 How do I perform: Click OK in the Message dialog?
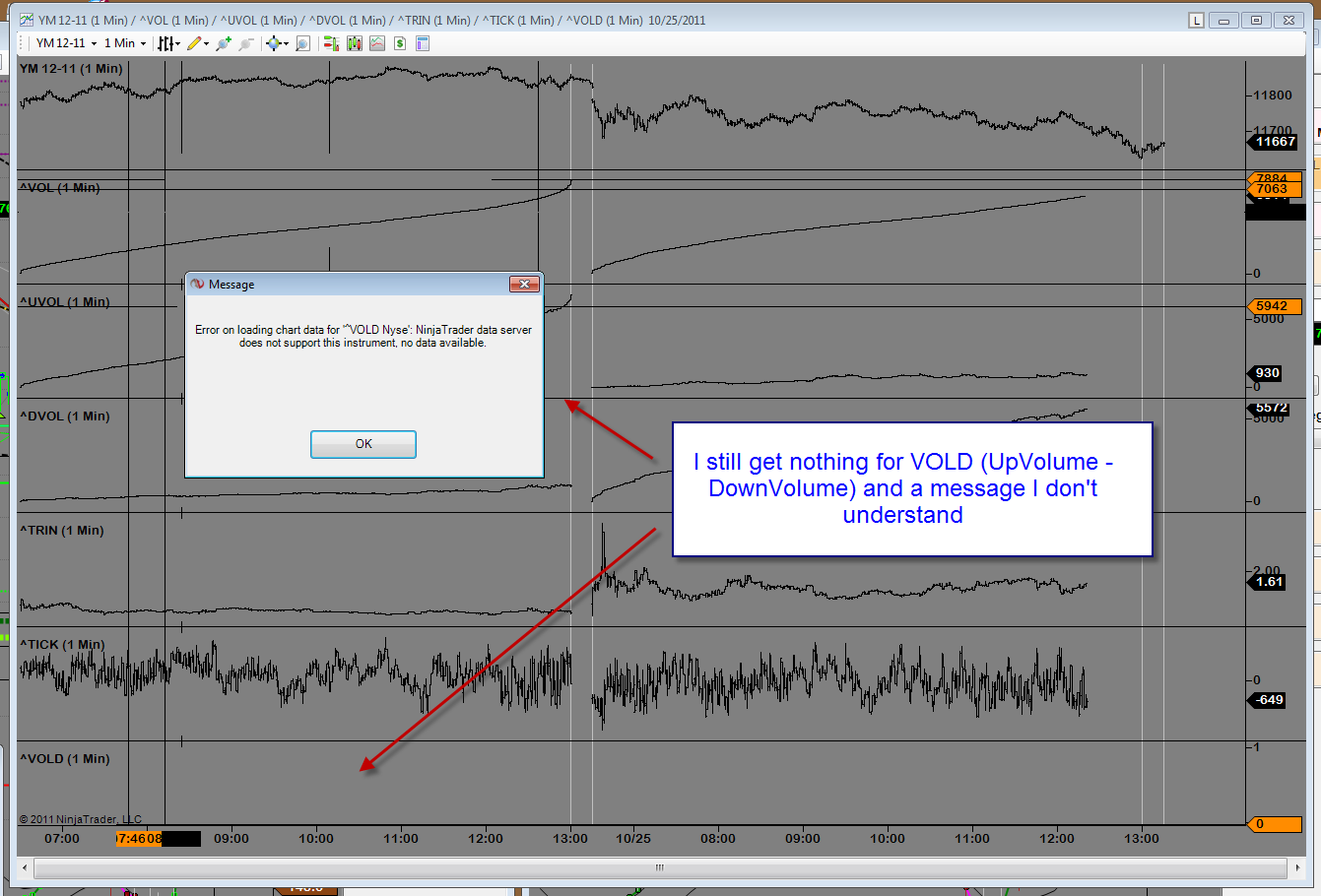coord(363,444)
